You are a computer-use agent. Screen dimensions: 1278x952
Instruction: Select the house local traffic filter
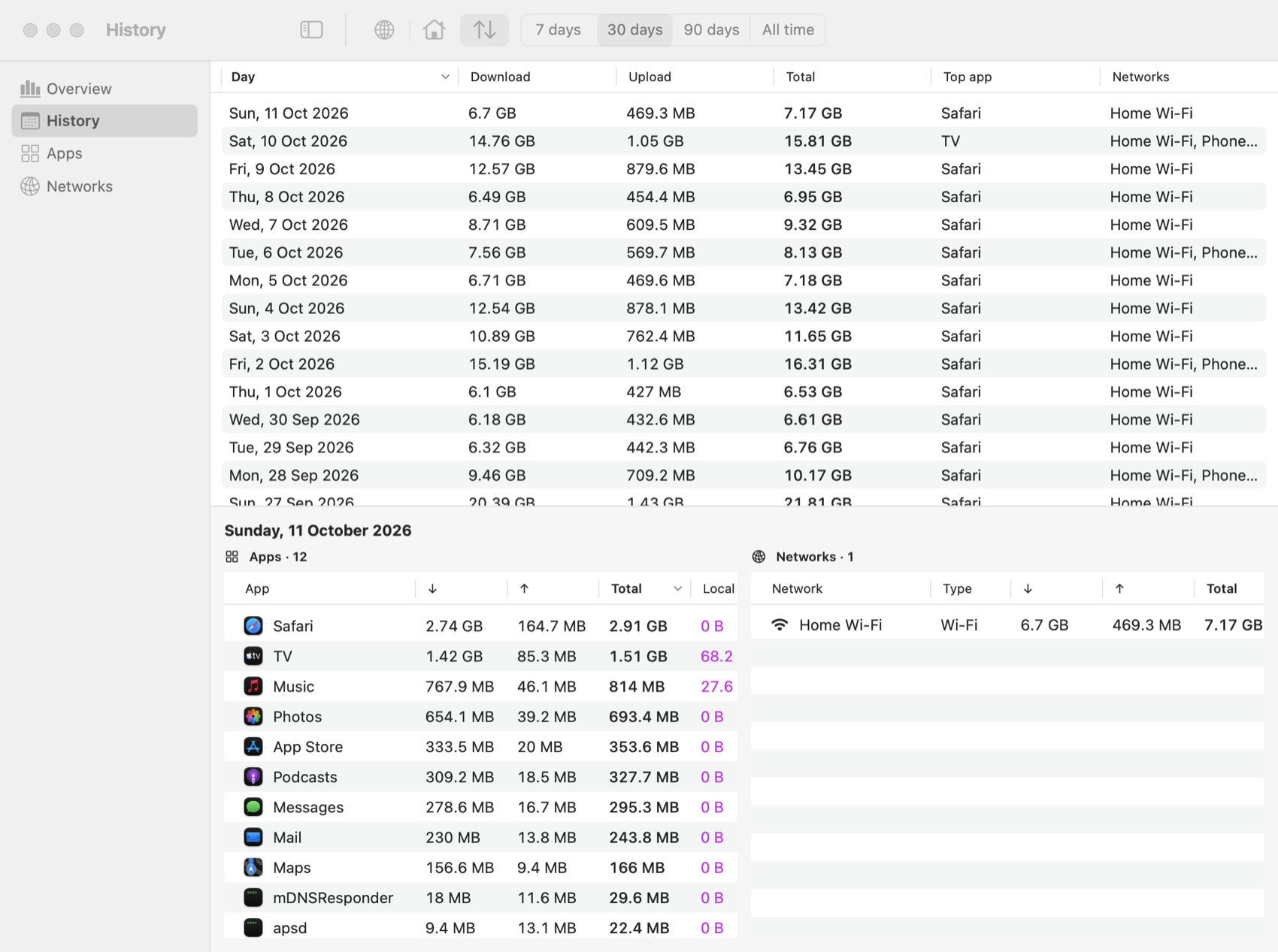point(434,30)
